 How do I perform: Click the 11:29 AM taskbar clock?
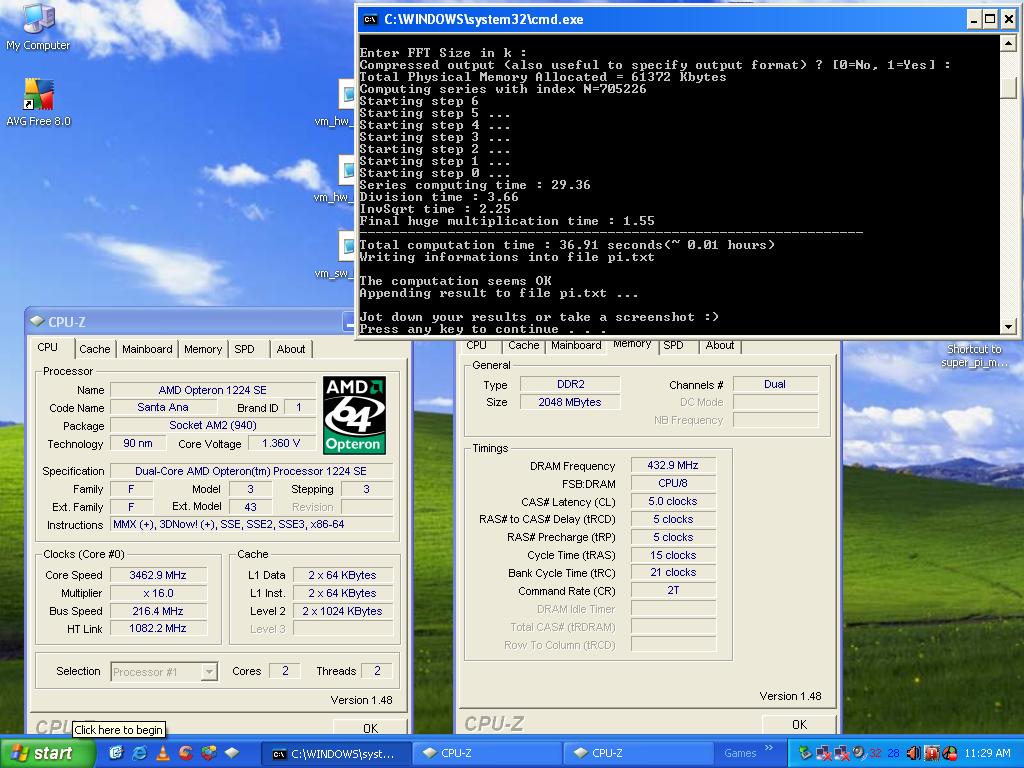[987, 753]
